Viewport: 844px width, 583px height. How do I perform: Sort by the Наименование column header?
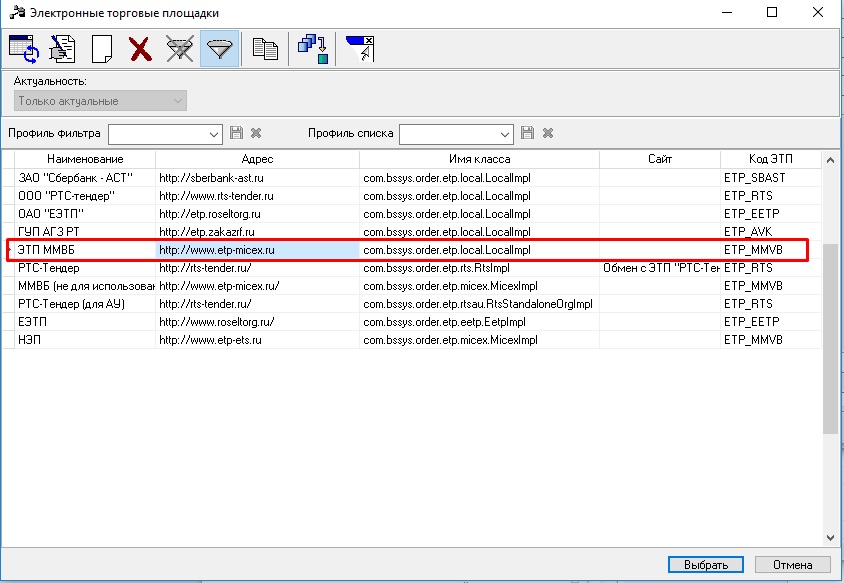[x=84, y=160]
